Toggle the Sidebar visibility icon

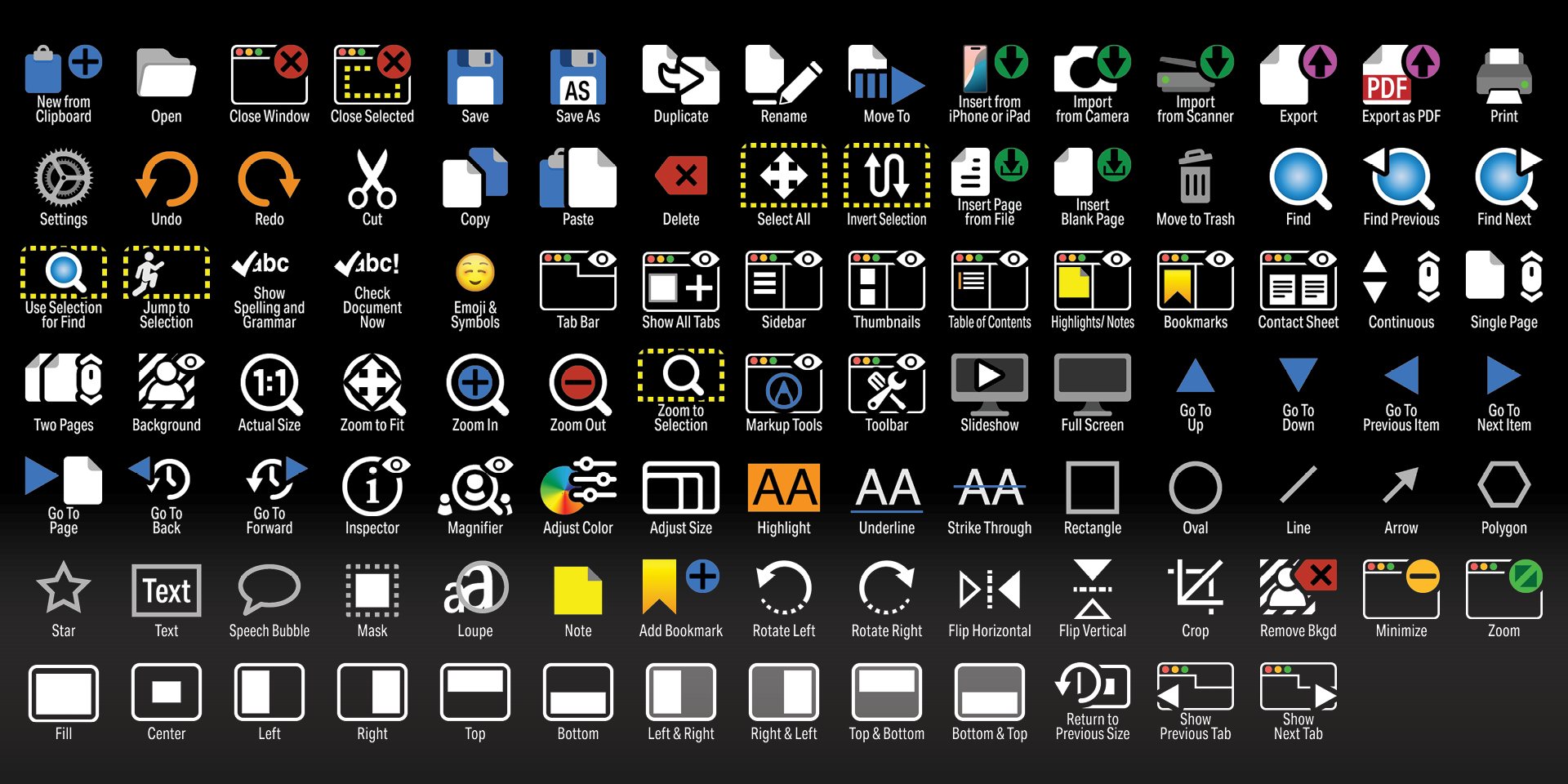pos(784,280)
